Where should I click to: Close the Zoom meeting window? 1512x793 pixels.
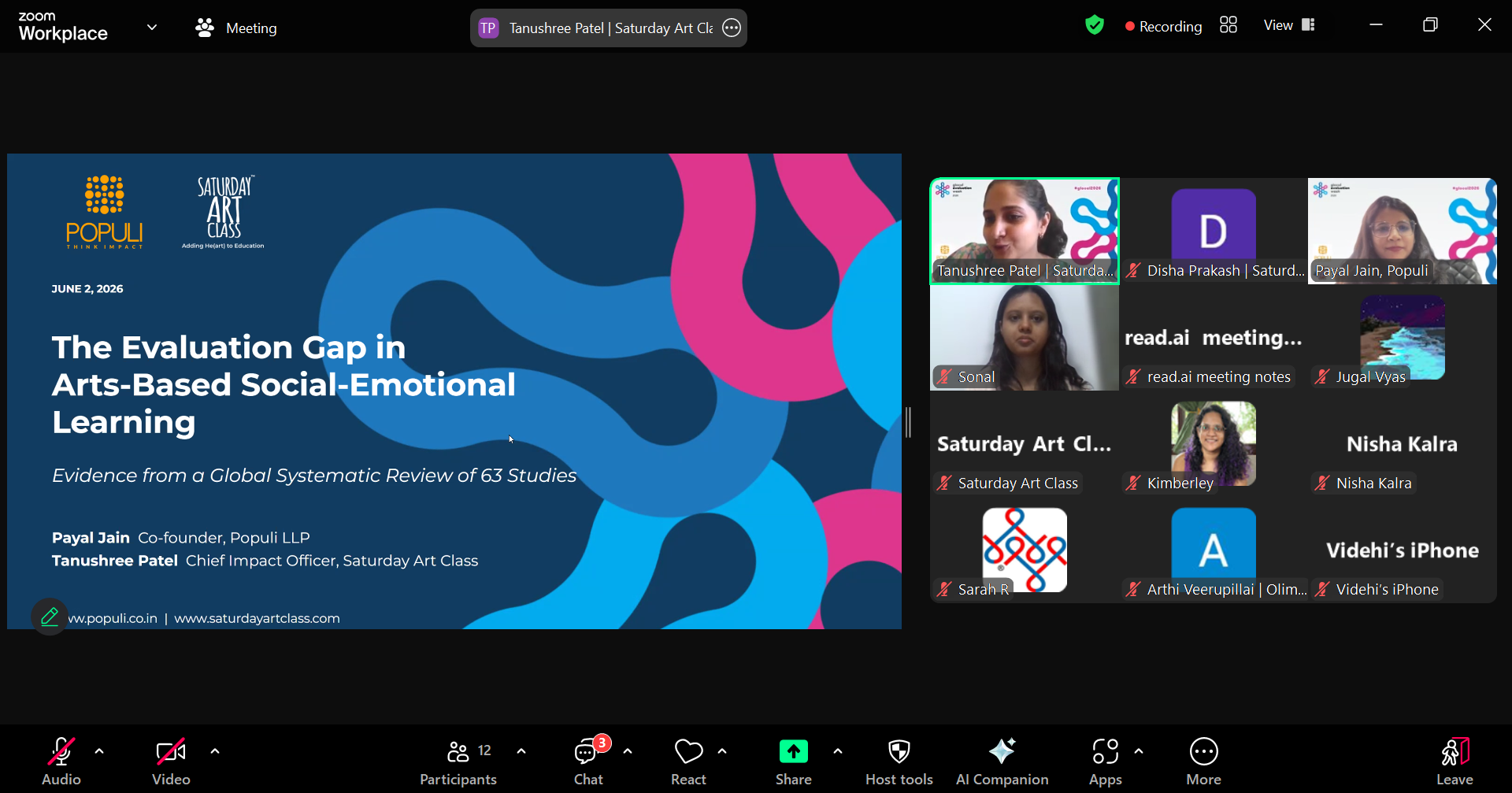coord(1484,25)
